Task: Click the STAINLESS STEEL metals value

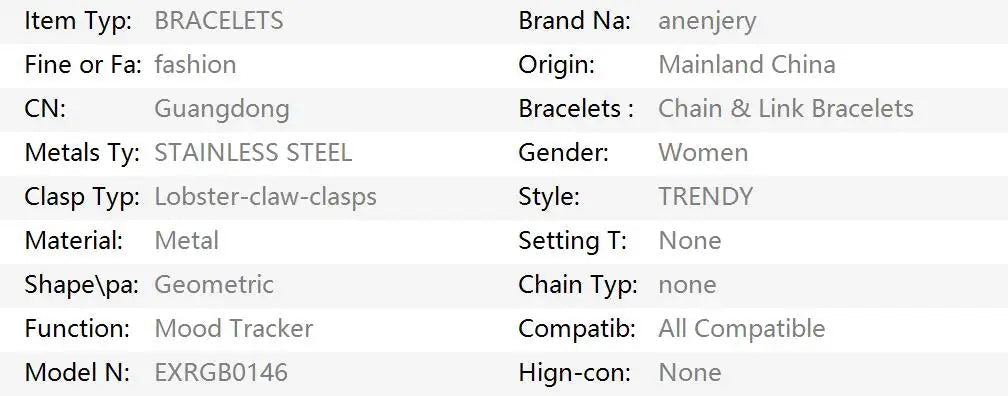Action: [x=253, y=152]
